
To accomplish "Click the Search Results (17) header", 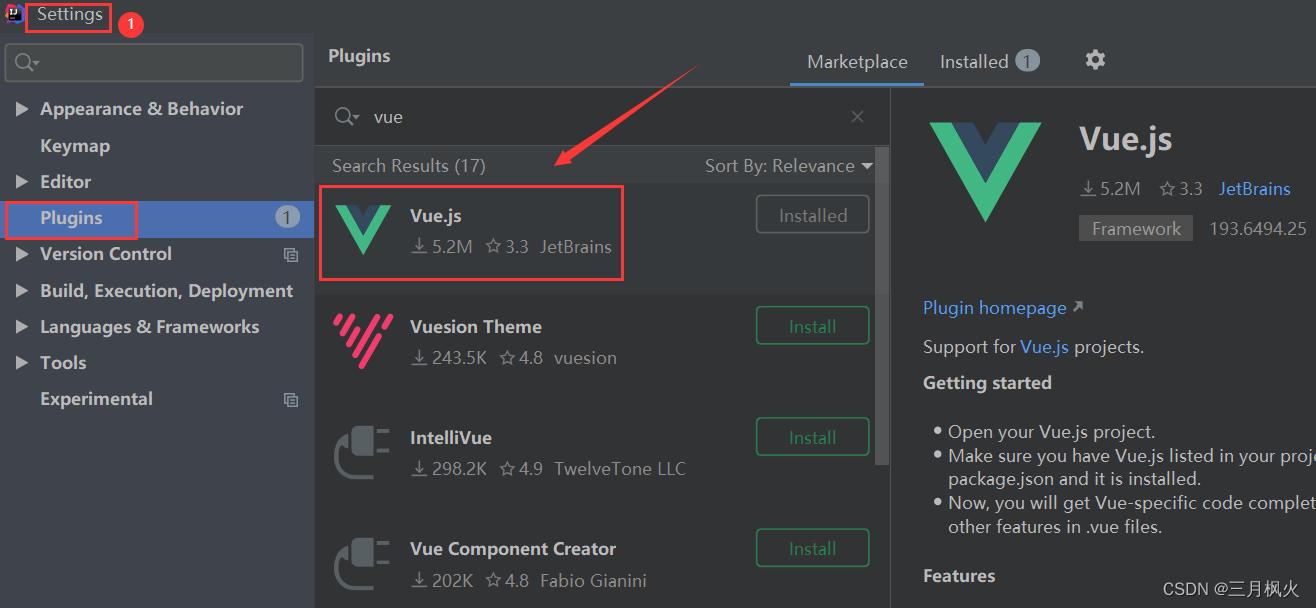I will click(x=408, y=166).
